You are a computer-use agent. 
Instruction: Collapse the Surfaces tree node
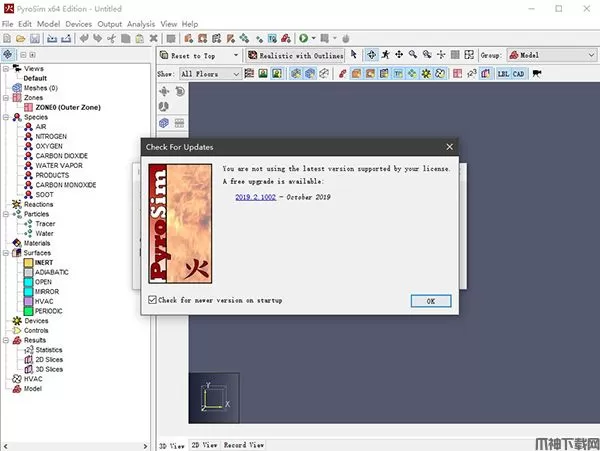point(6,253)
